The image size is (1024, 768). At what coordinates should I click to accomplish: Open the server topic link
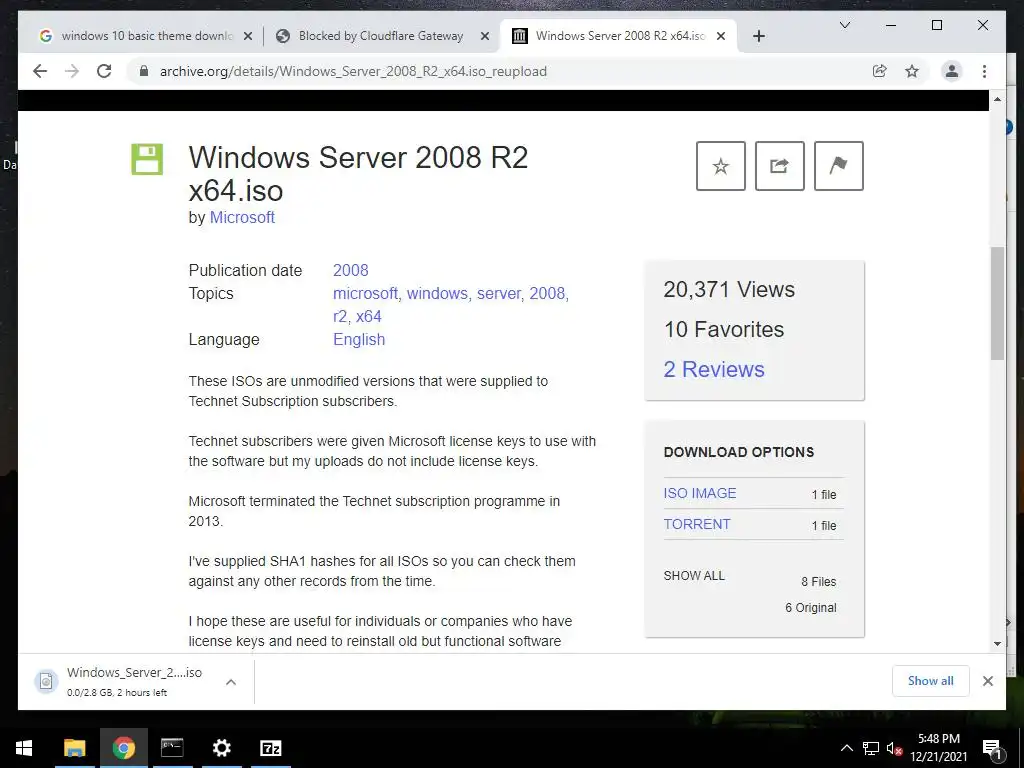coord(499,293)
